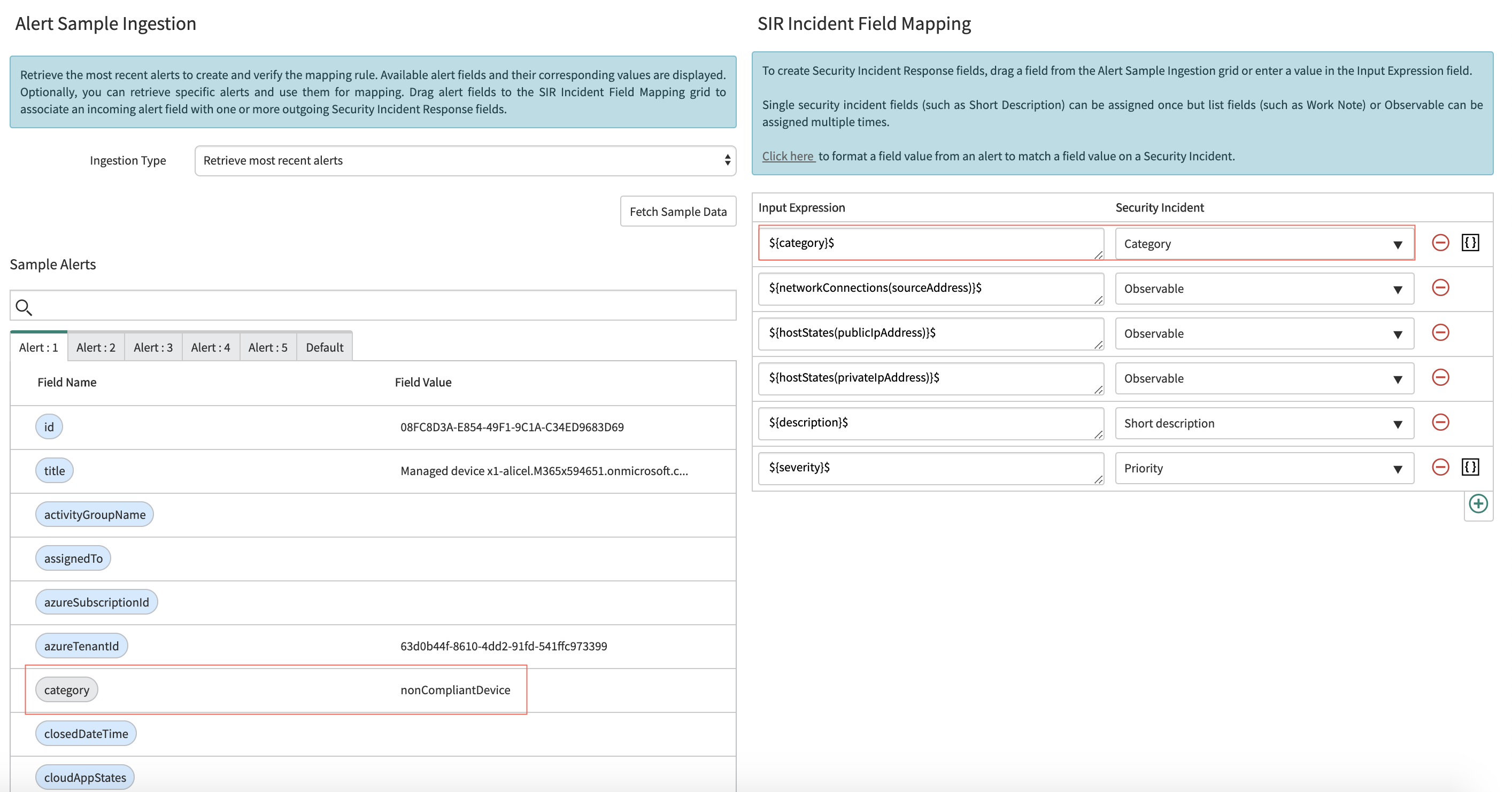
Task: Select the id field pill
Action: click(49, 426)
